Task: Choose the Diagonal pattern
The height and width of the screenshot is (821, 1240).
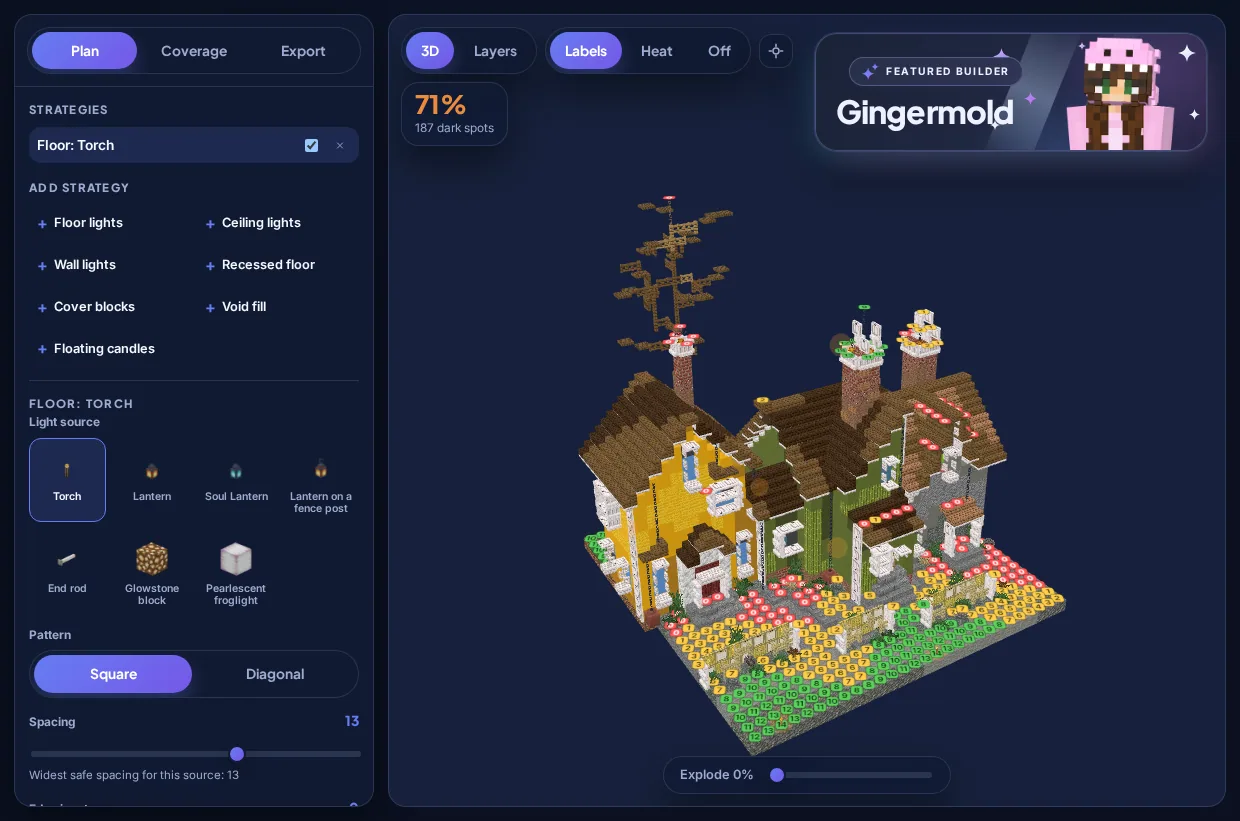Action: click(x=275, y=674)
